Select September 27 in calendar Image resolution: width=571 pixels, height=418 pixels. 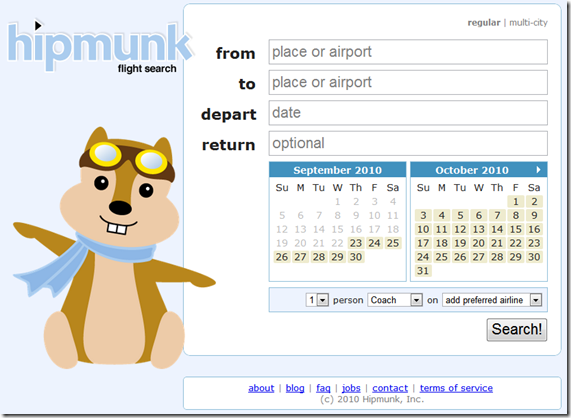tap(300, 257)
